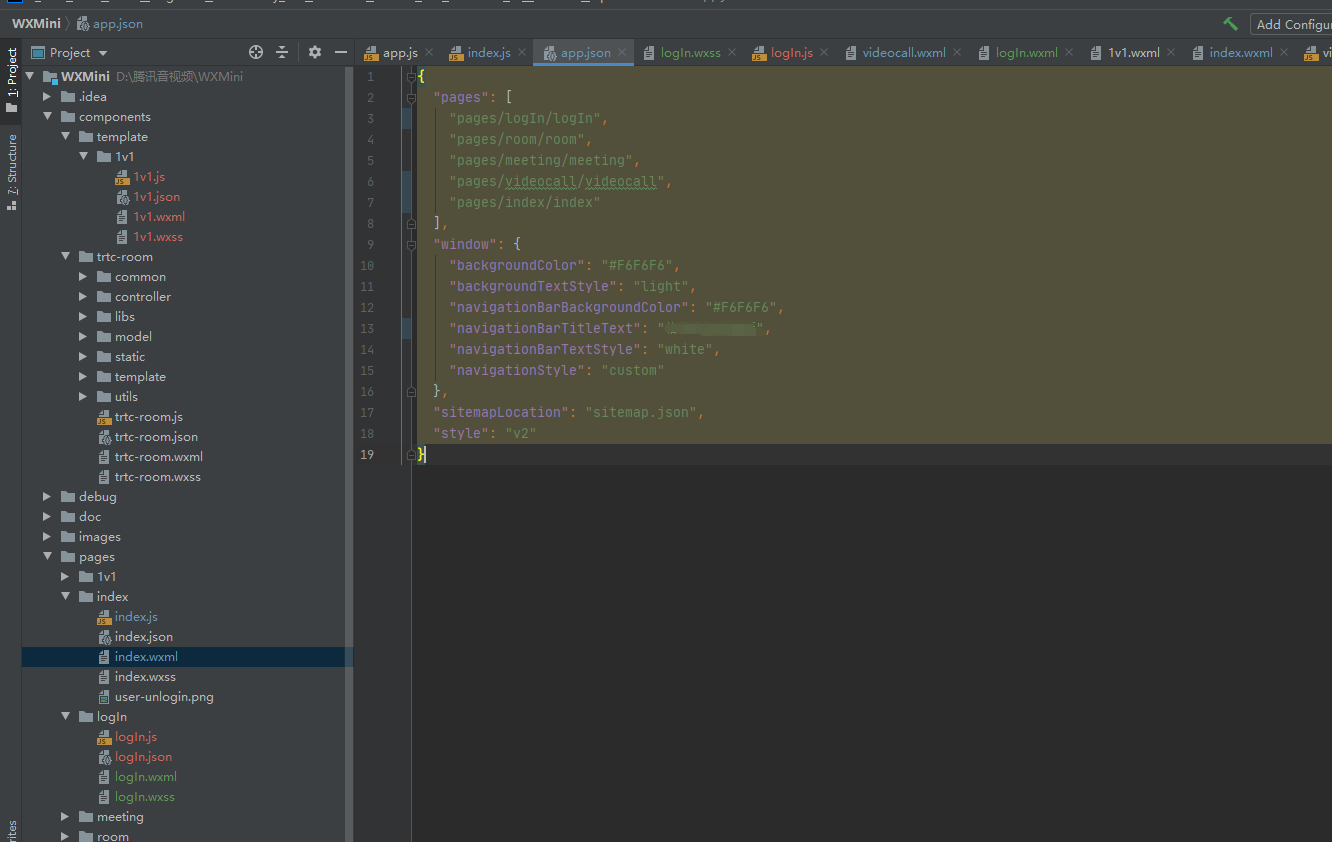
Task: Click the green Build hammer icon
Action: (x=1230, y=24)
